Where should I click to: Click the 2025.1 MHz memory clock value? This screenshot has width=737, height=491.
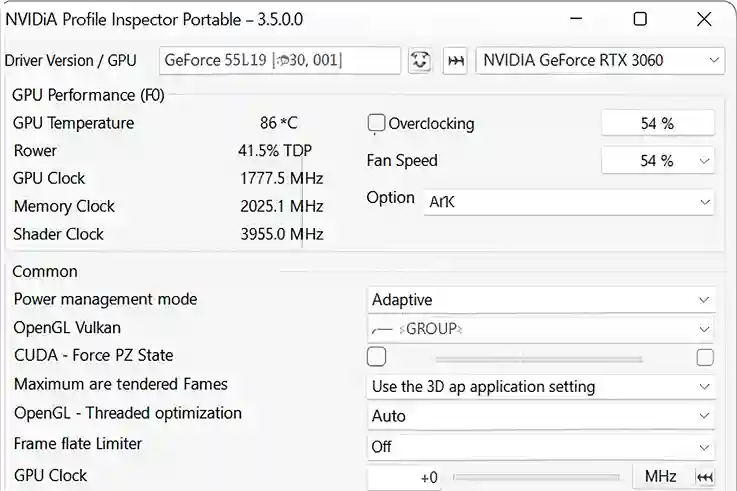(x=282, y=206)
